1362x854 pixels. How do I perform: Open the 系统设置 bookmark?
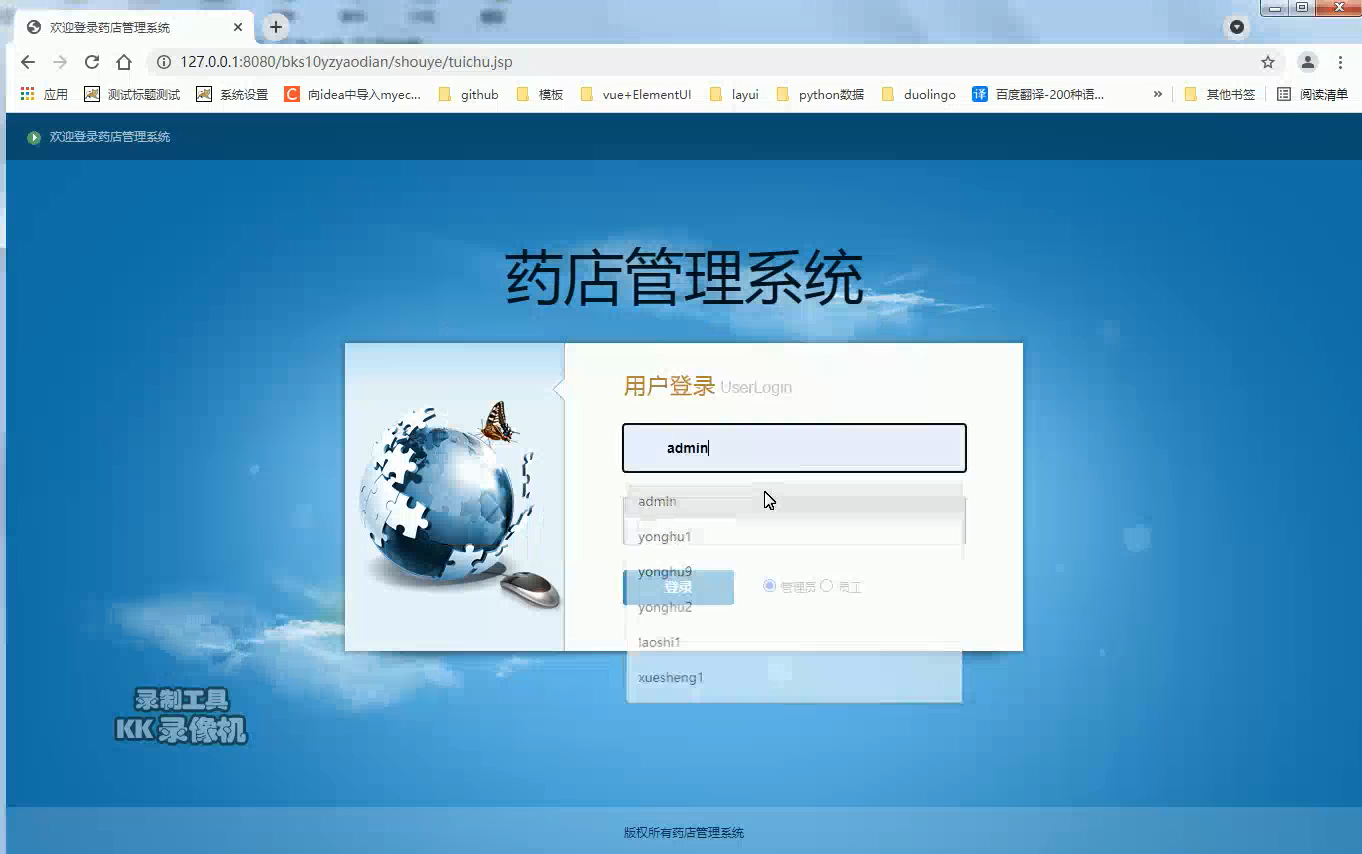tap(232, 94)
